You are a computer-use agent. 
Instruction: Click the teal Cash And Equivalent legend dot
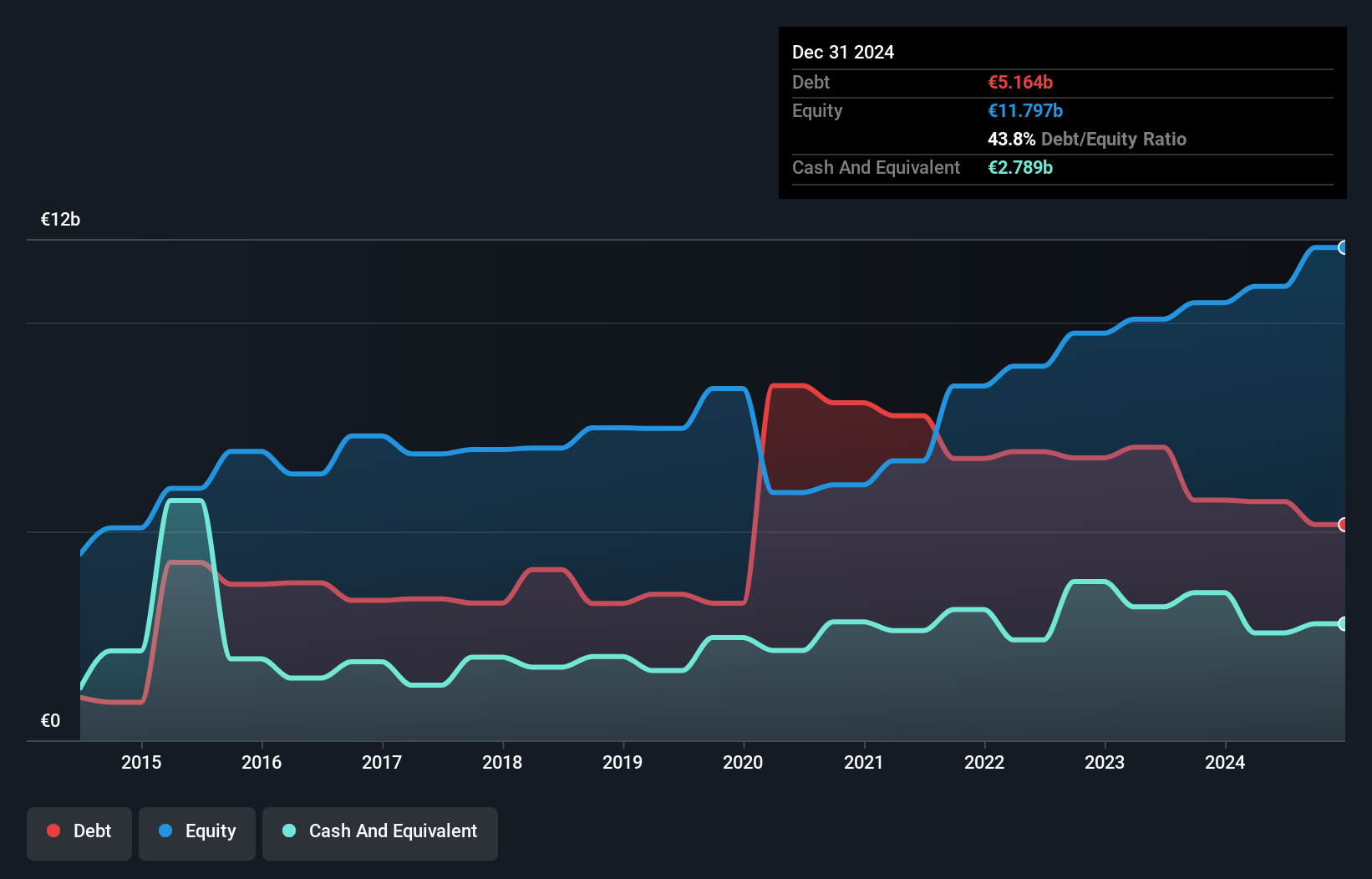[289, 831]
